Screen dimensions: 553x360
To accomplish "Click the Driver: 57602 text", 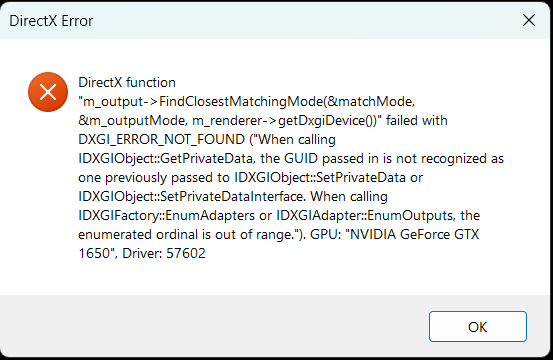I will pos(164,254).
